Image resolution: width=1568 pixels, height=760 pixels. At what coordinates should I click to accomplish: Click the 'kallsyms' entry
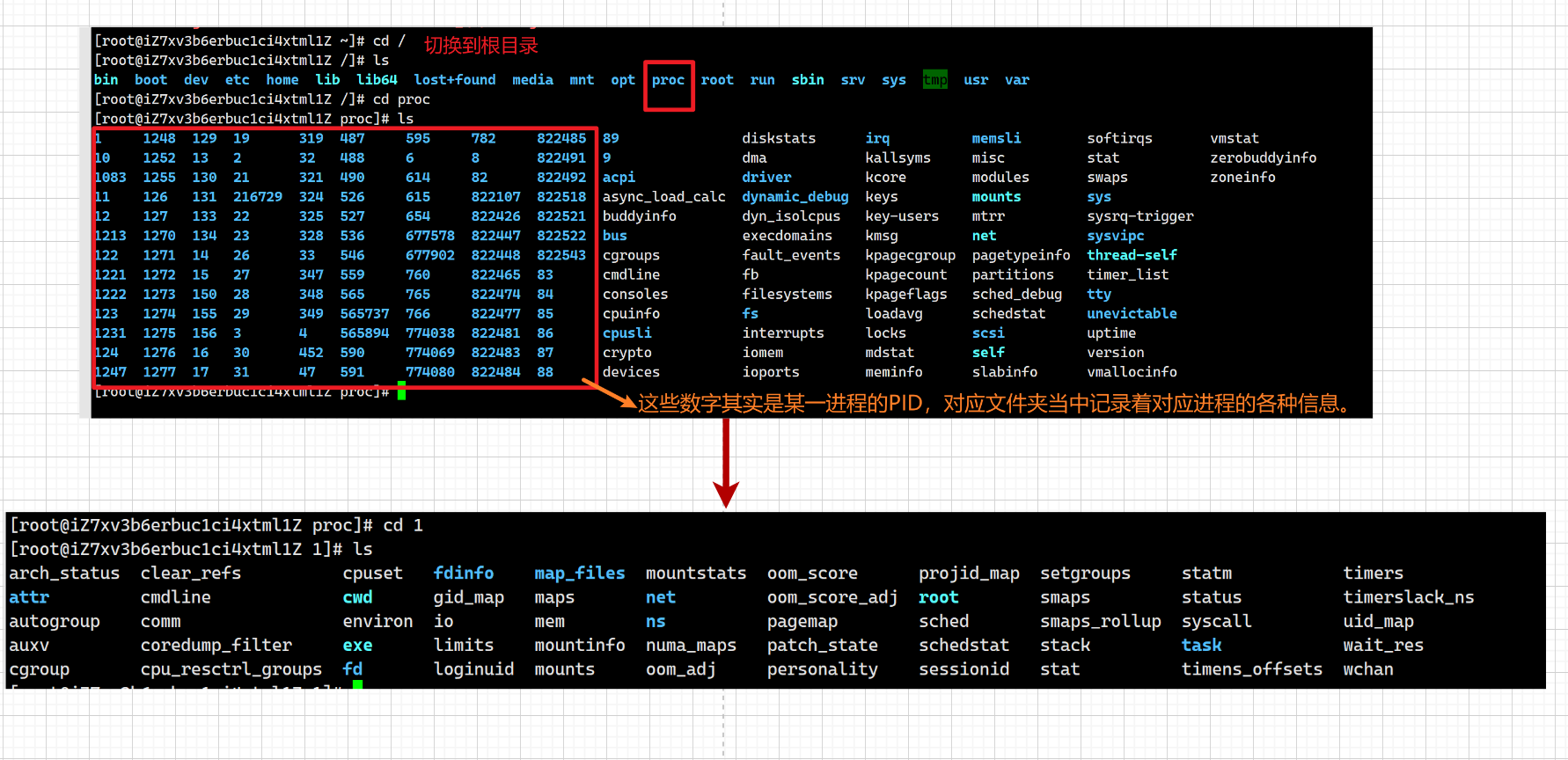pyautogui.click(x=898, y=158)
